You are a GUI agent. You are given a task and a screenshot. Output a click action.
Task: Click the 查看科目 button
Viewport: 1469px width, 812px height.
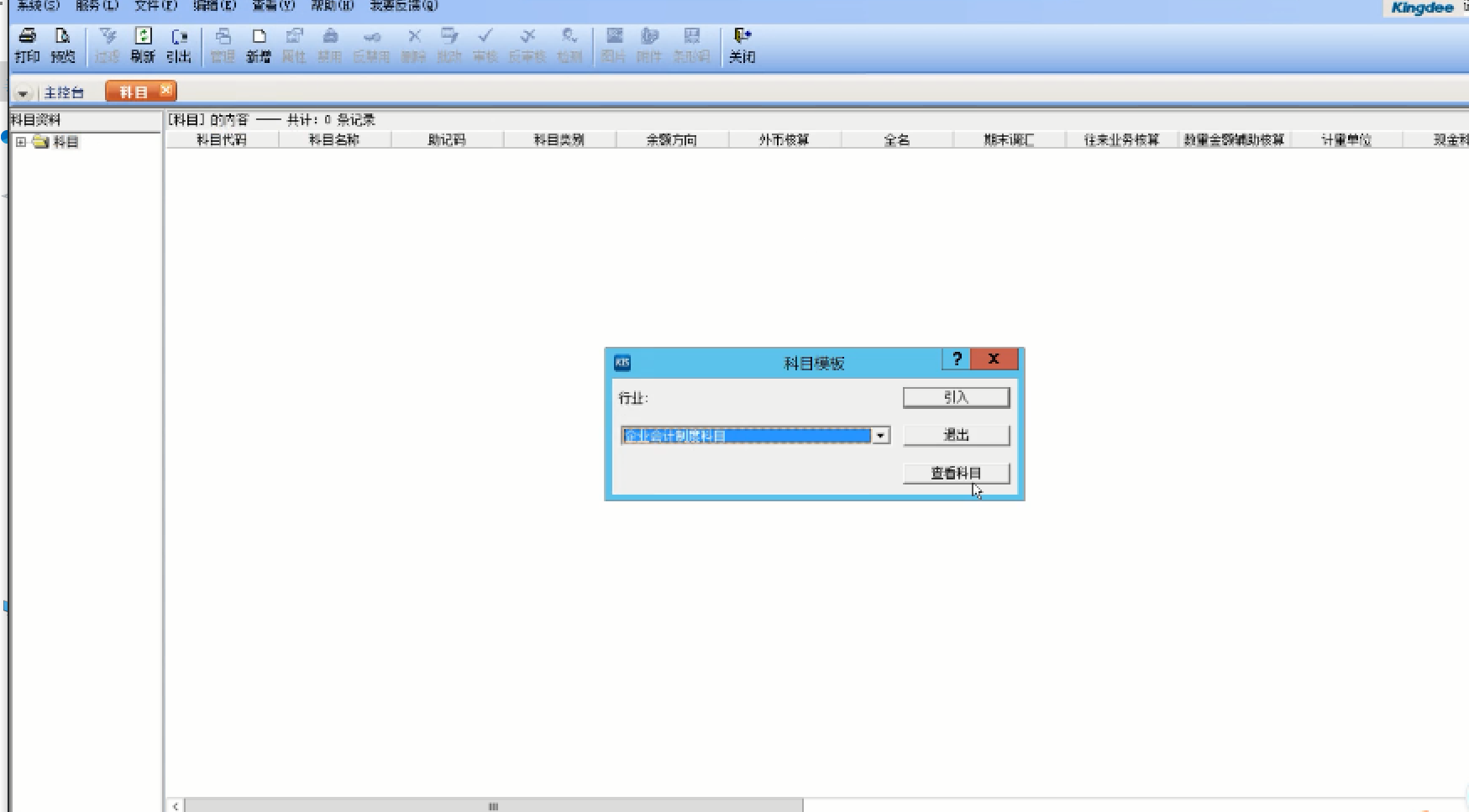[x=956, y=473]
